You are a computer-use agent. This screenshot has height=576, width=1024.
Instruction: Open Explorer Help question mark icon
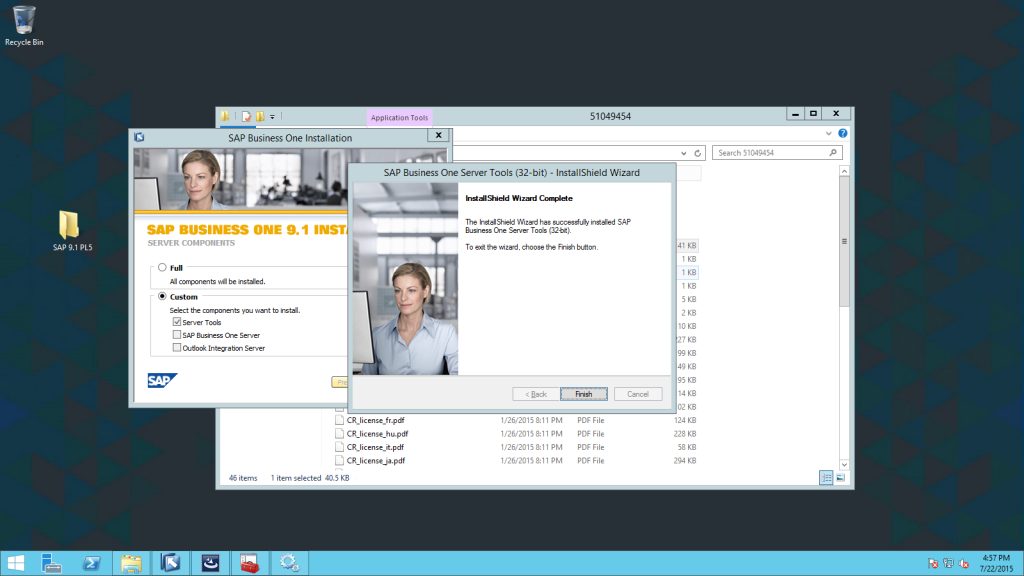point(842,133)
